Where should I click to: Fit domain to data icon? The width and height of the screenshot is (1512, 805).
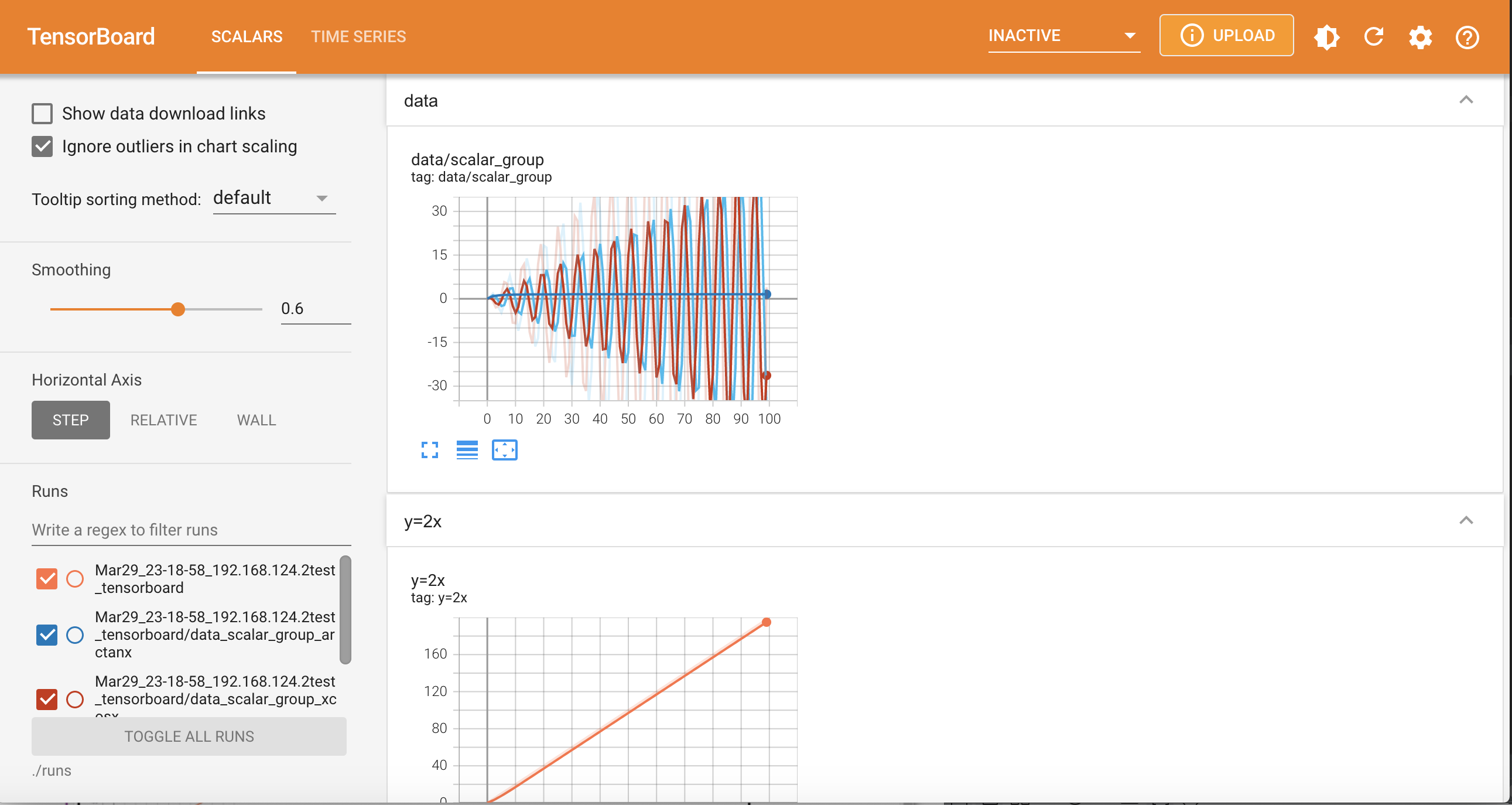point(504,450)
